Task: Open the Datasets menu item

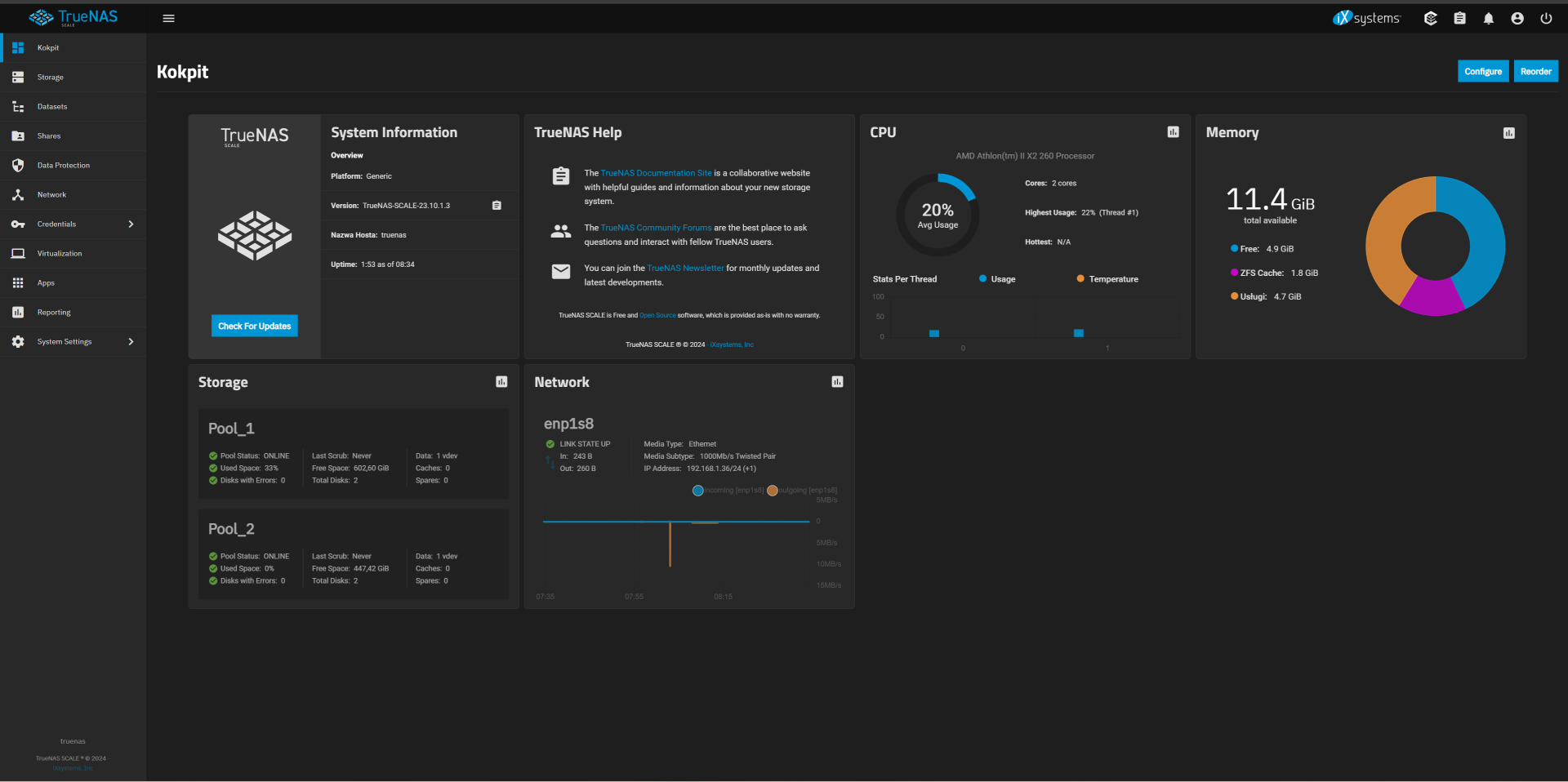Action: tap(52, 107)
